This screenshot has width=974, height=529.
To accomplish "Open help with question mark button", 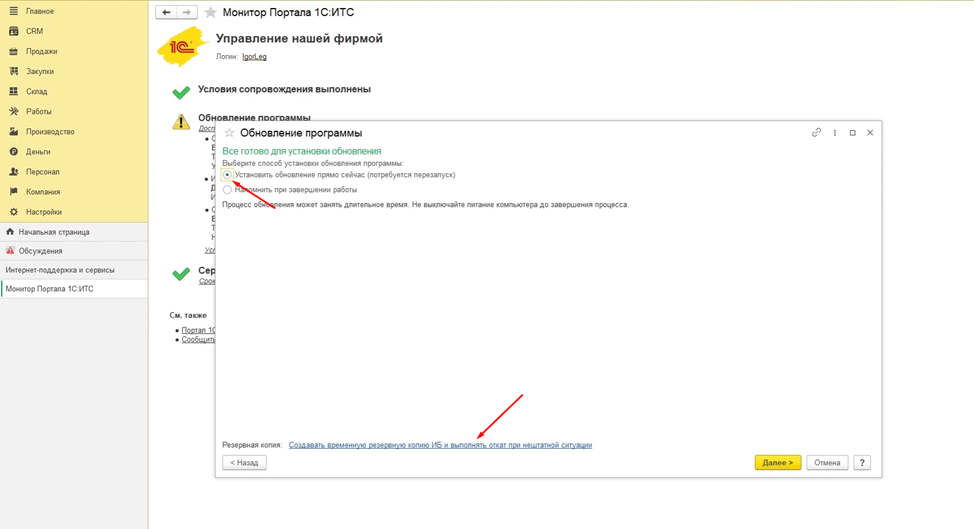I will (x=862, y=463).
